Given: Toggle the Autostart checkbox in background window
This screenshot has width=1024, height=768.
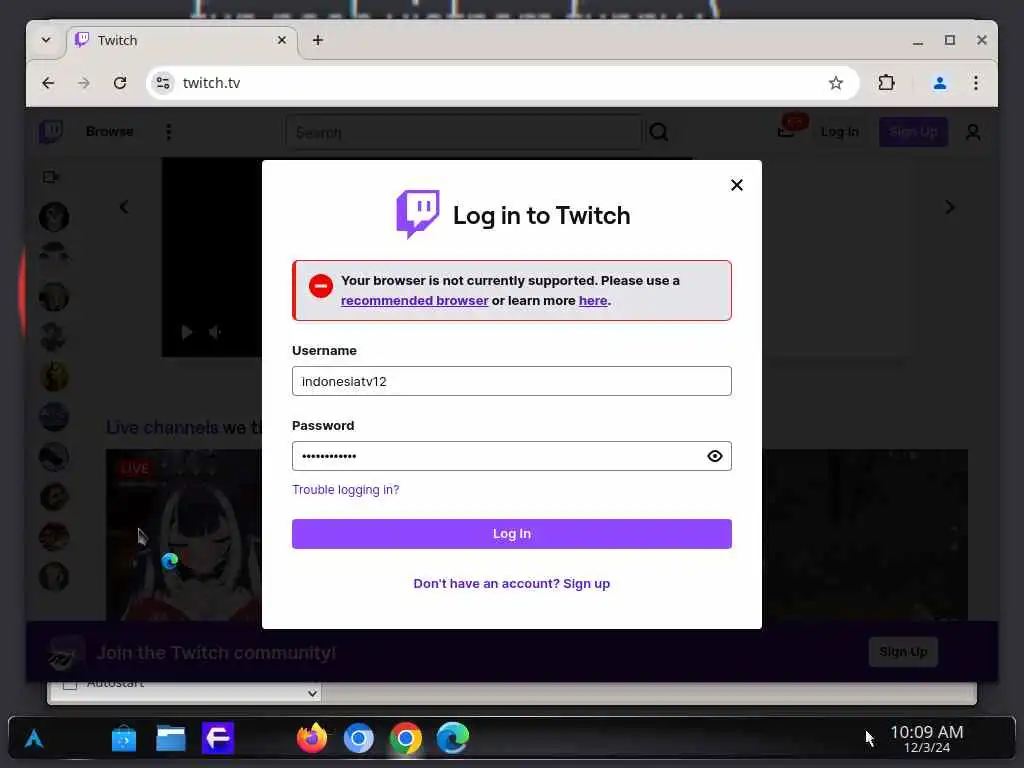Looking at the screenshot, I should pos(70,686).
